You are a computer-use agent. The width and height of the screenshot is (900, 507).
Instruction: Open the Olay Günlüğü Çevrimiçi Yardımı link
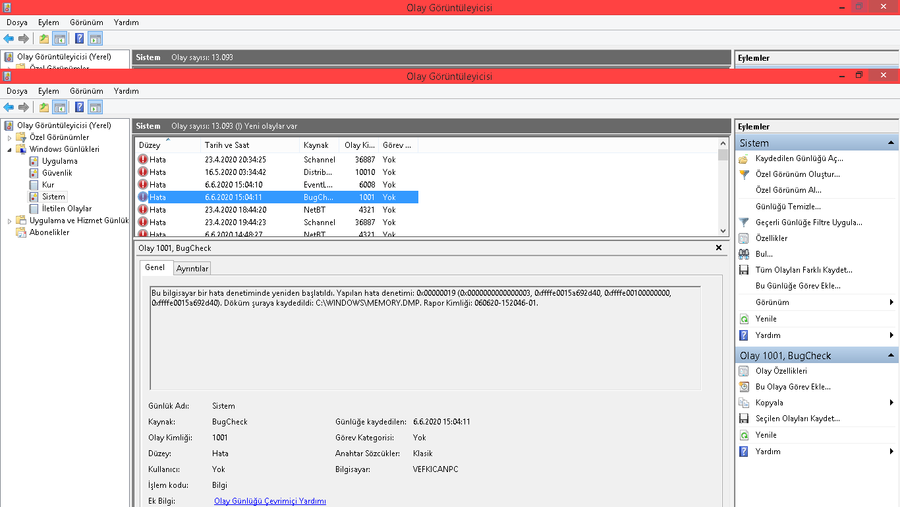click(x=270, y=501)
